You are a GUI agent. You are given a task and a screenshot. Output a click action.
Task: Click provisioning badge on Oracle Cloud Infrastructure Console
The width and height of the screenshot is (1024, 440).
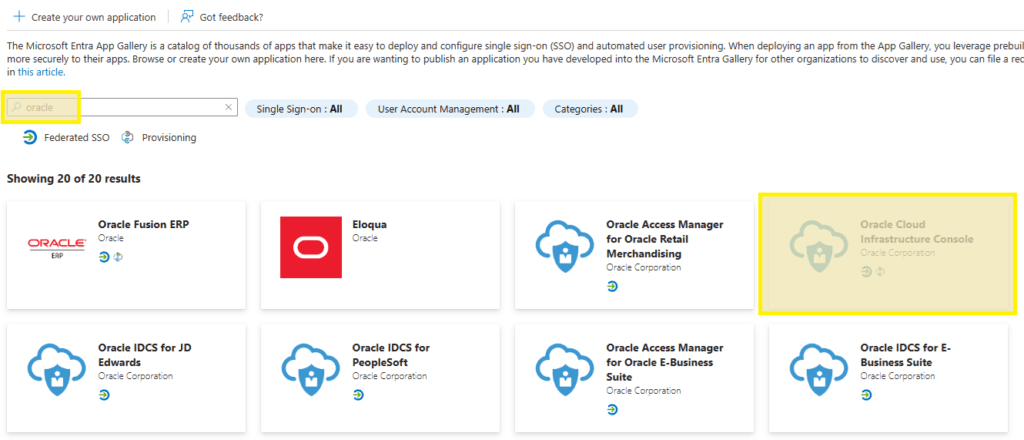pyautogui.click(x=880, y=272)
